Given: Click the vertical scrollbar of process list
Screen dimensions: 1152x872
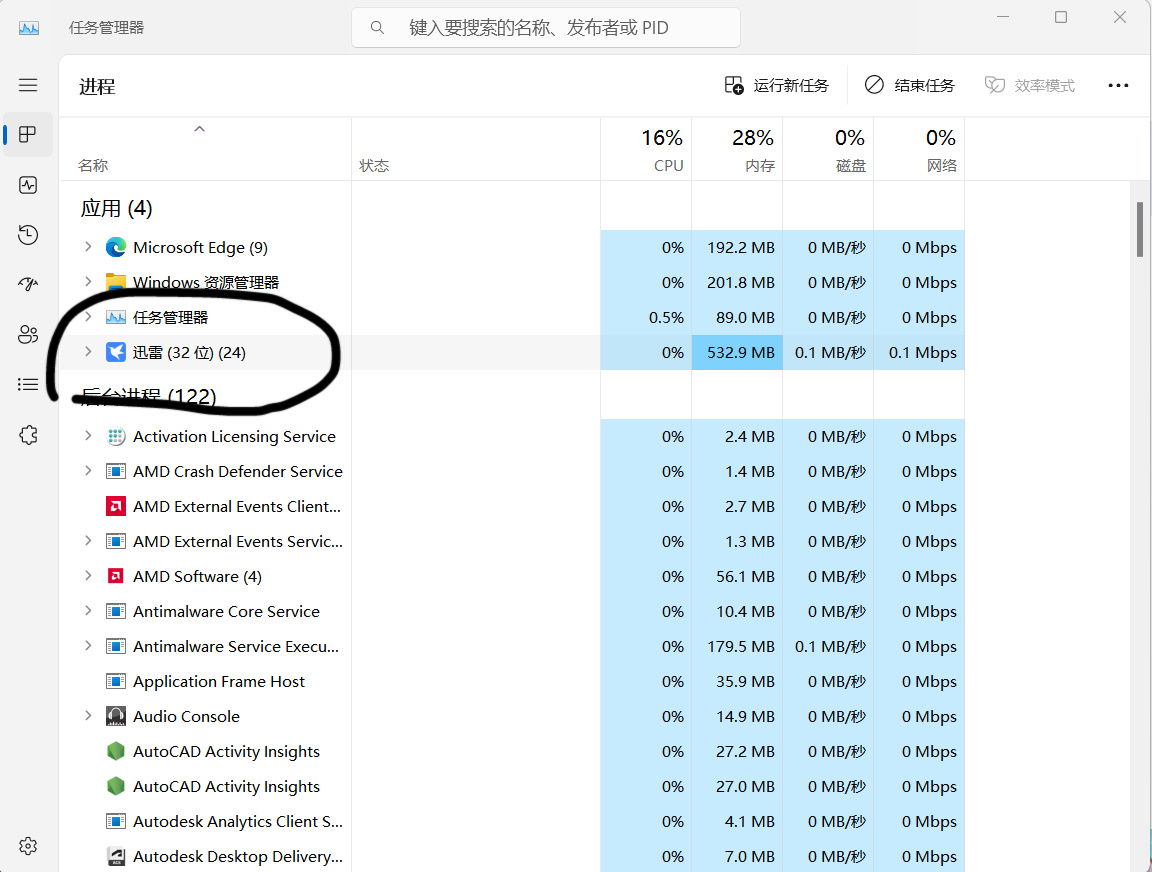Looking at the screenshot, I should pyautogui.click(x=1140, y=228).
